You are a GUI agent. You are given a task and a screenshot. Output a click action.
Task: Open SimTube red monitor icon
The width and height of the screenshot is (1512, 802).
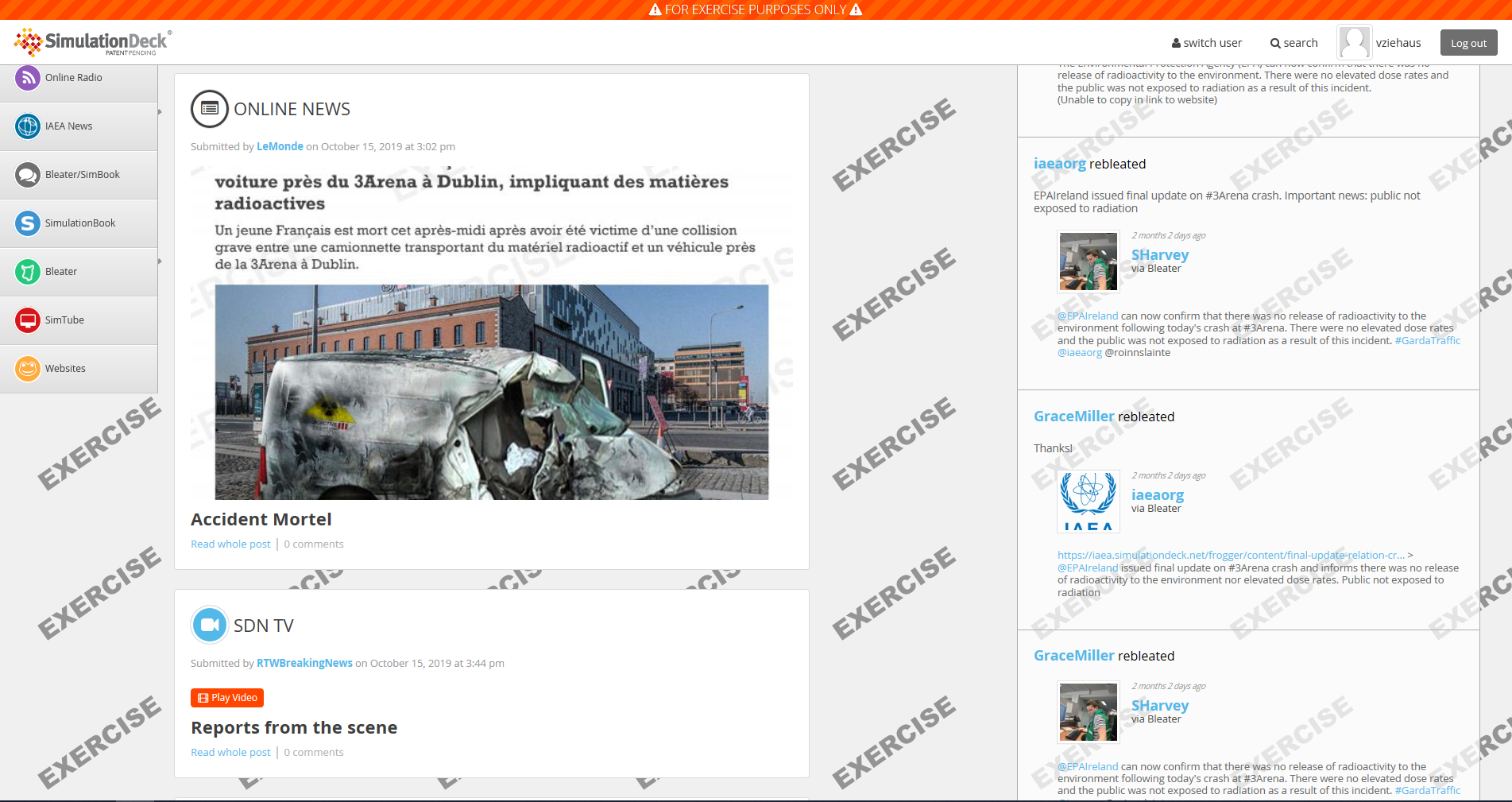(28, 320)
